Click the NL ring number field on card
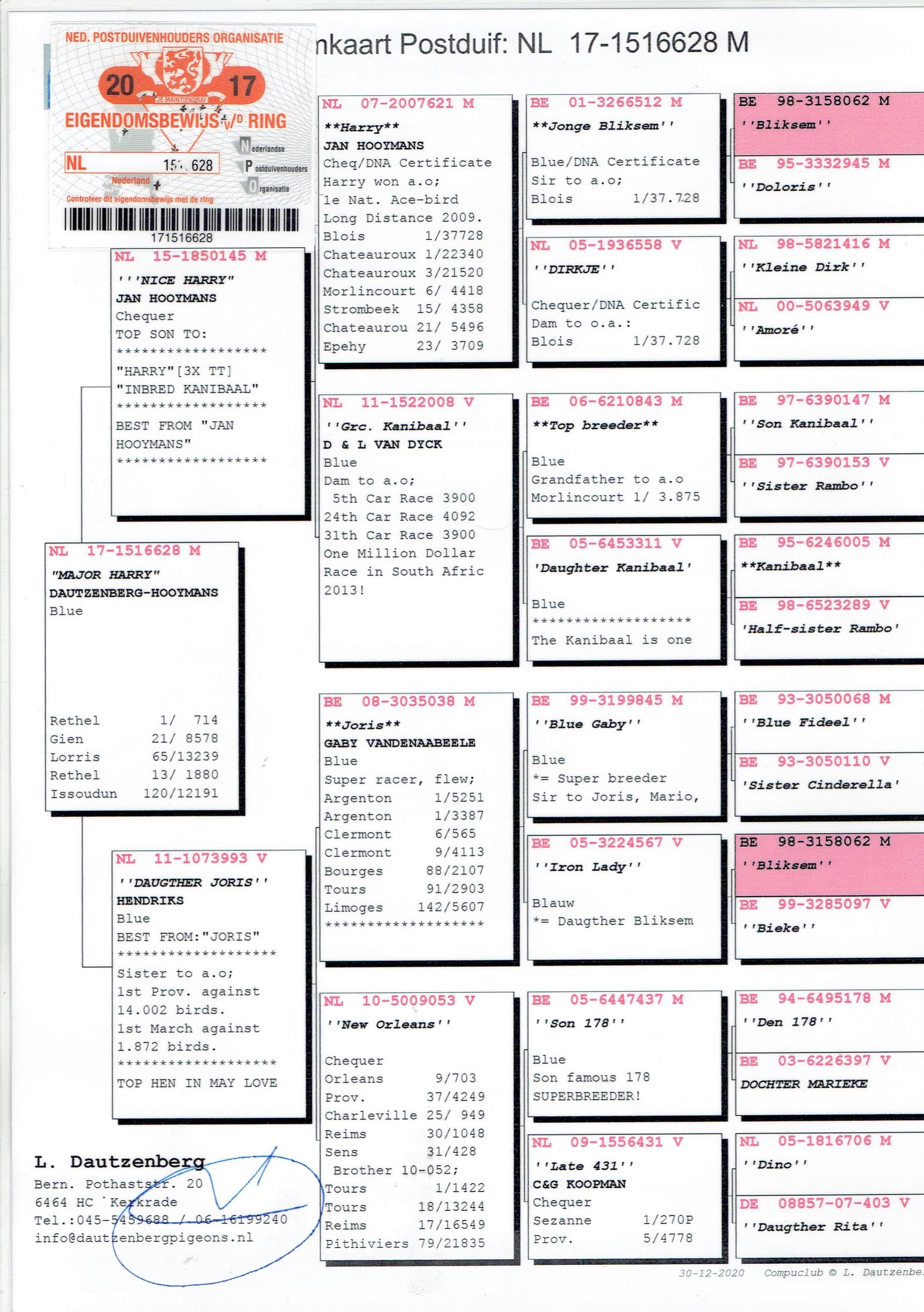This screenshot has width=924, height=1312. 142,164
